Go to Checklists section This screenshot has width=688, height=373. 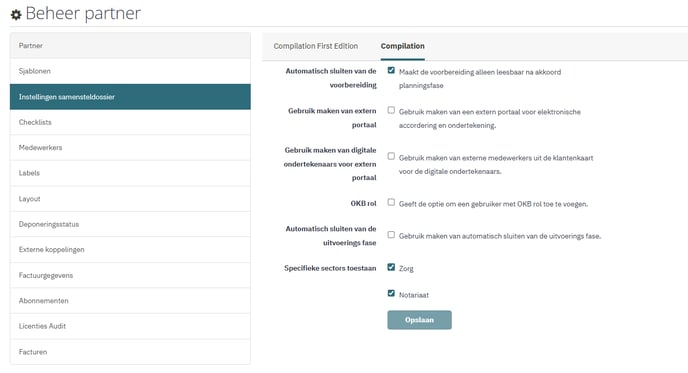[130, 122]
